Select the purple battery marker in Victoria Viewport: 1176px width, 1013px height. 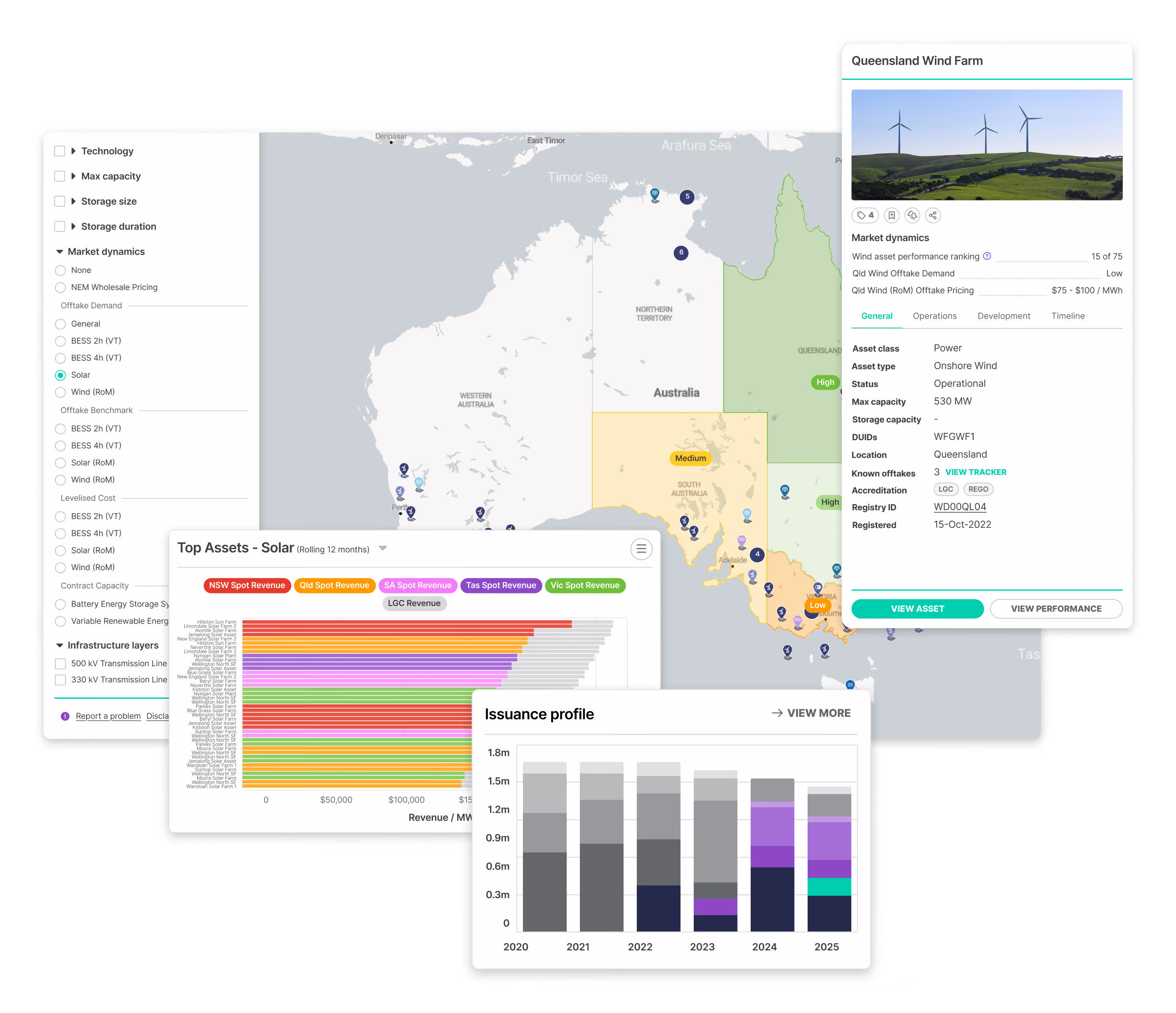(x=798, y=623)
